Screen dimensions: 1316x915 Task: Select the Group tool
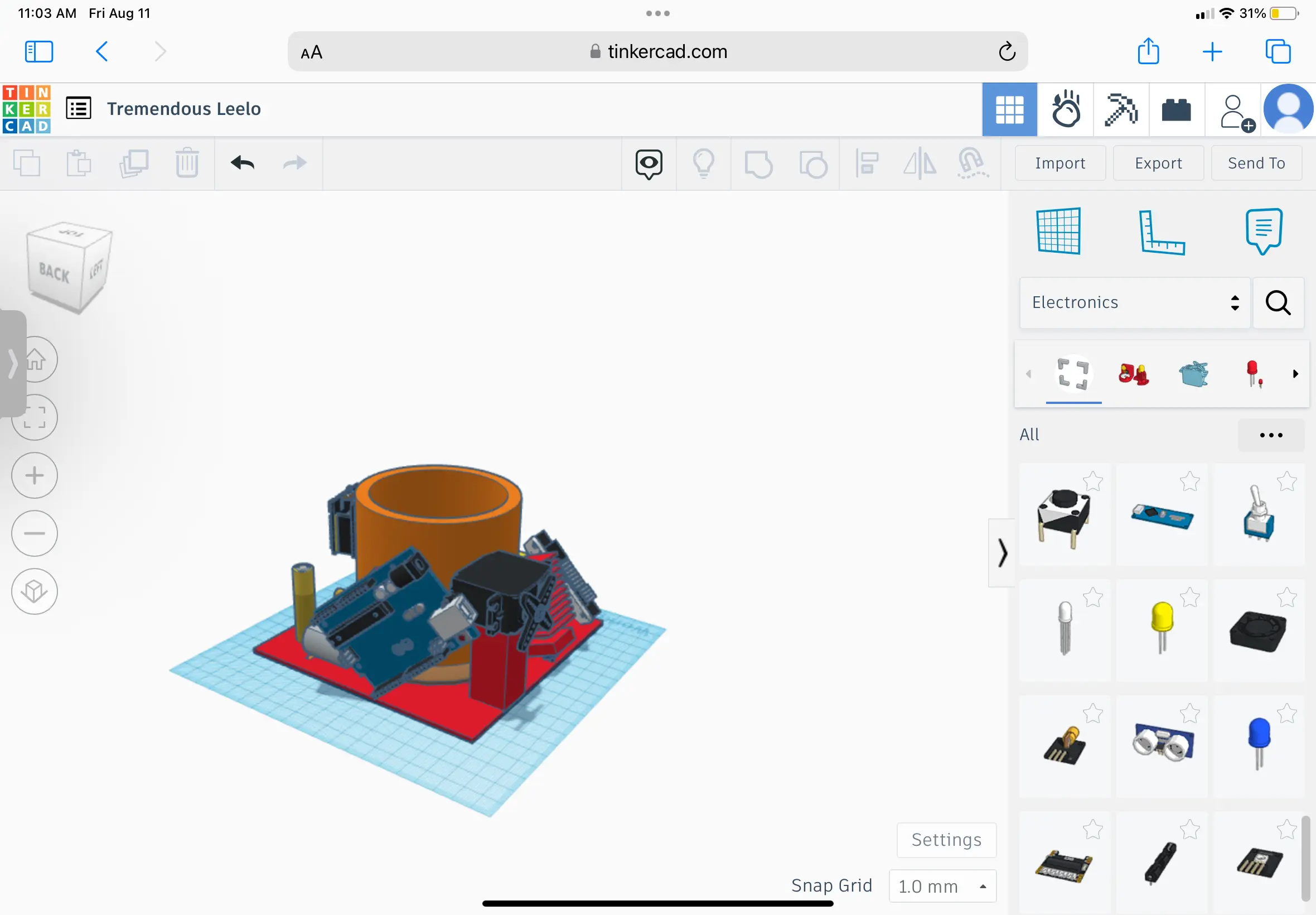pos(758,163)
